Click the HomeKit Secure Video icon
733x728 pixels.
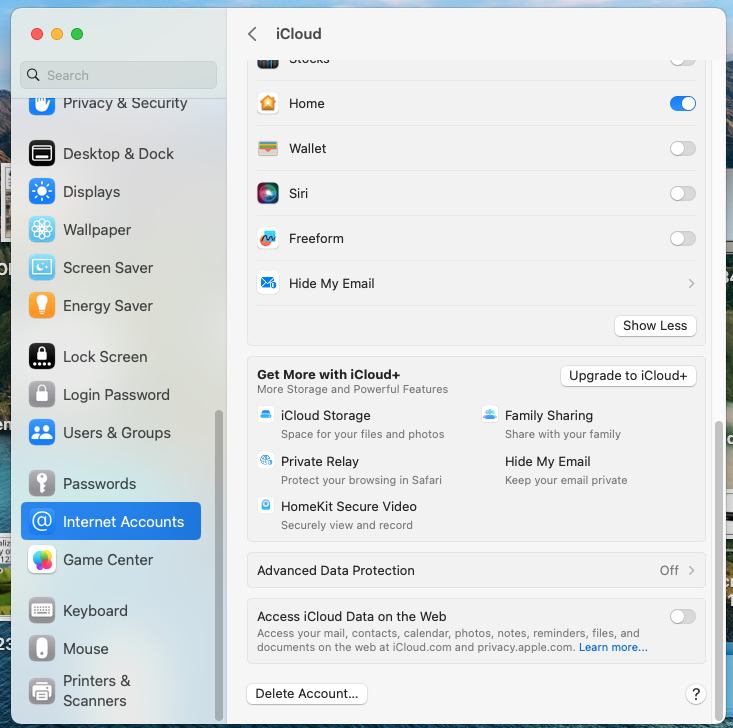[x=266, y=505]
